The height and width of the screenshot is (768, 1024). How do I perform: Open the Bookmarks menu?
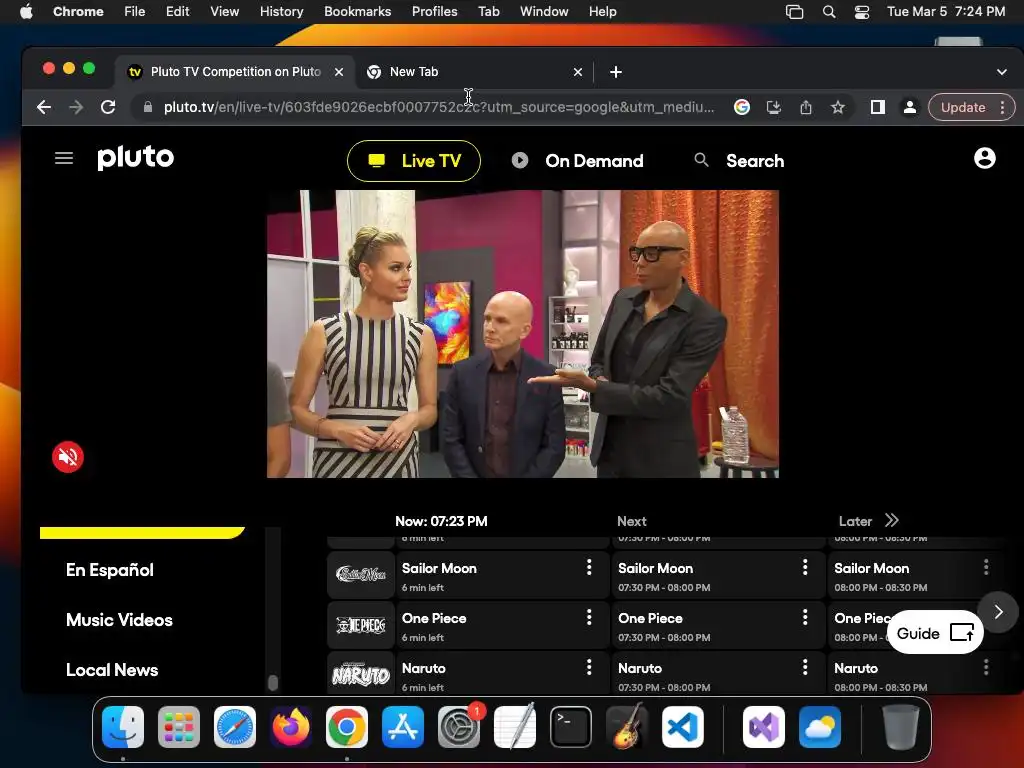coord(357,11)
